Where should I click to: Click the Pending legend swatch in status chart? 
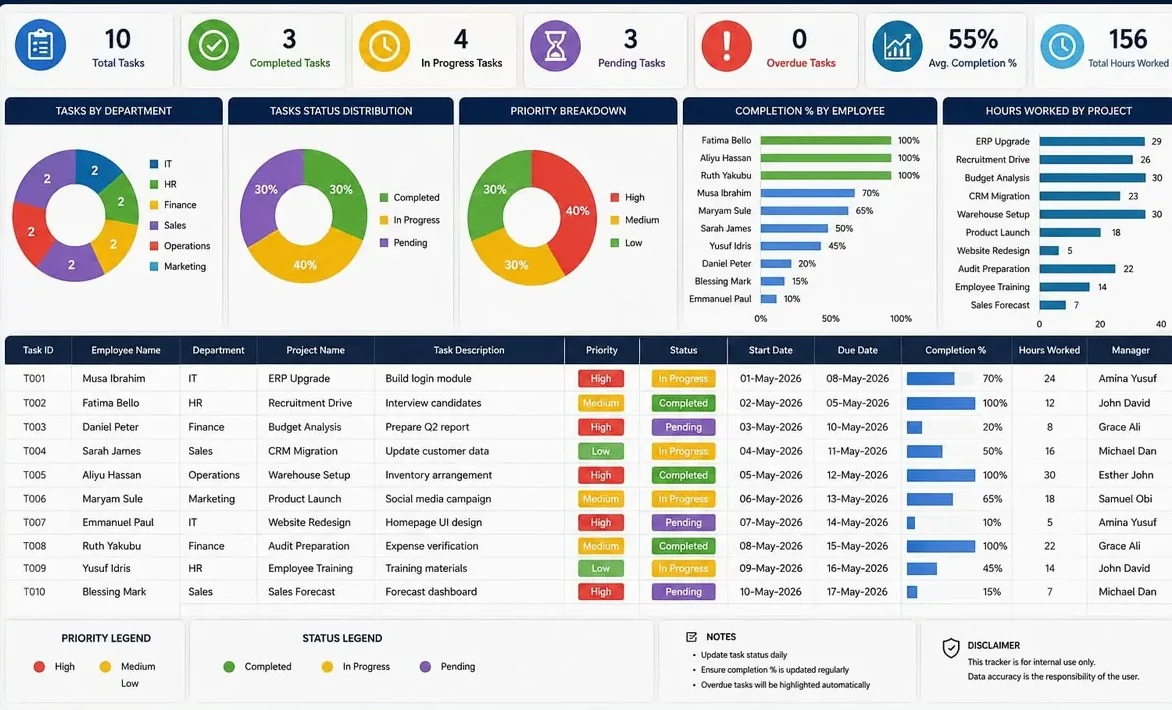(384, 243)
